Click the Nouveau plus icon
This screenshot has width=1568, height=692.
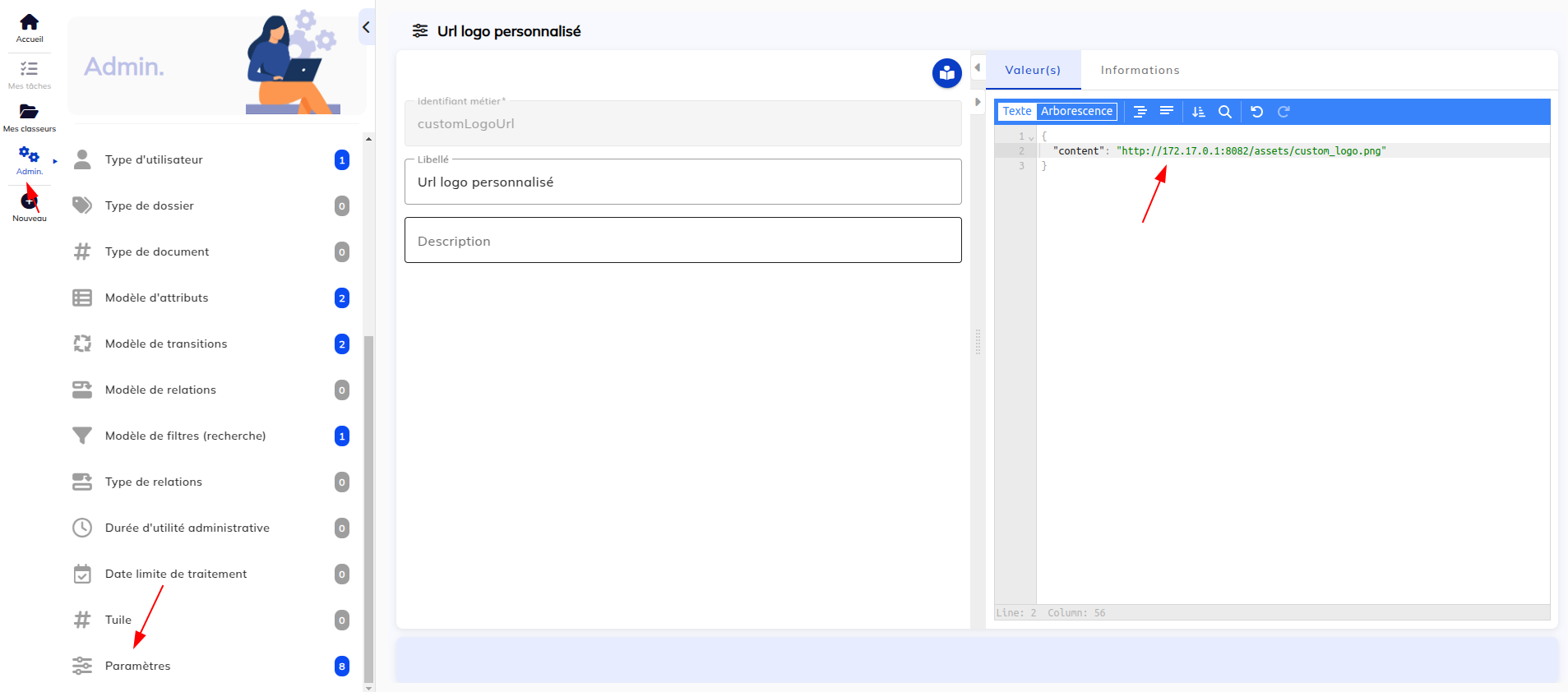click(x=29, y=202)
